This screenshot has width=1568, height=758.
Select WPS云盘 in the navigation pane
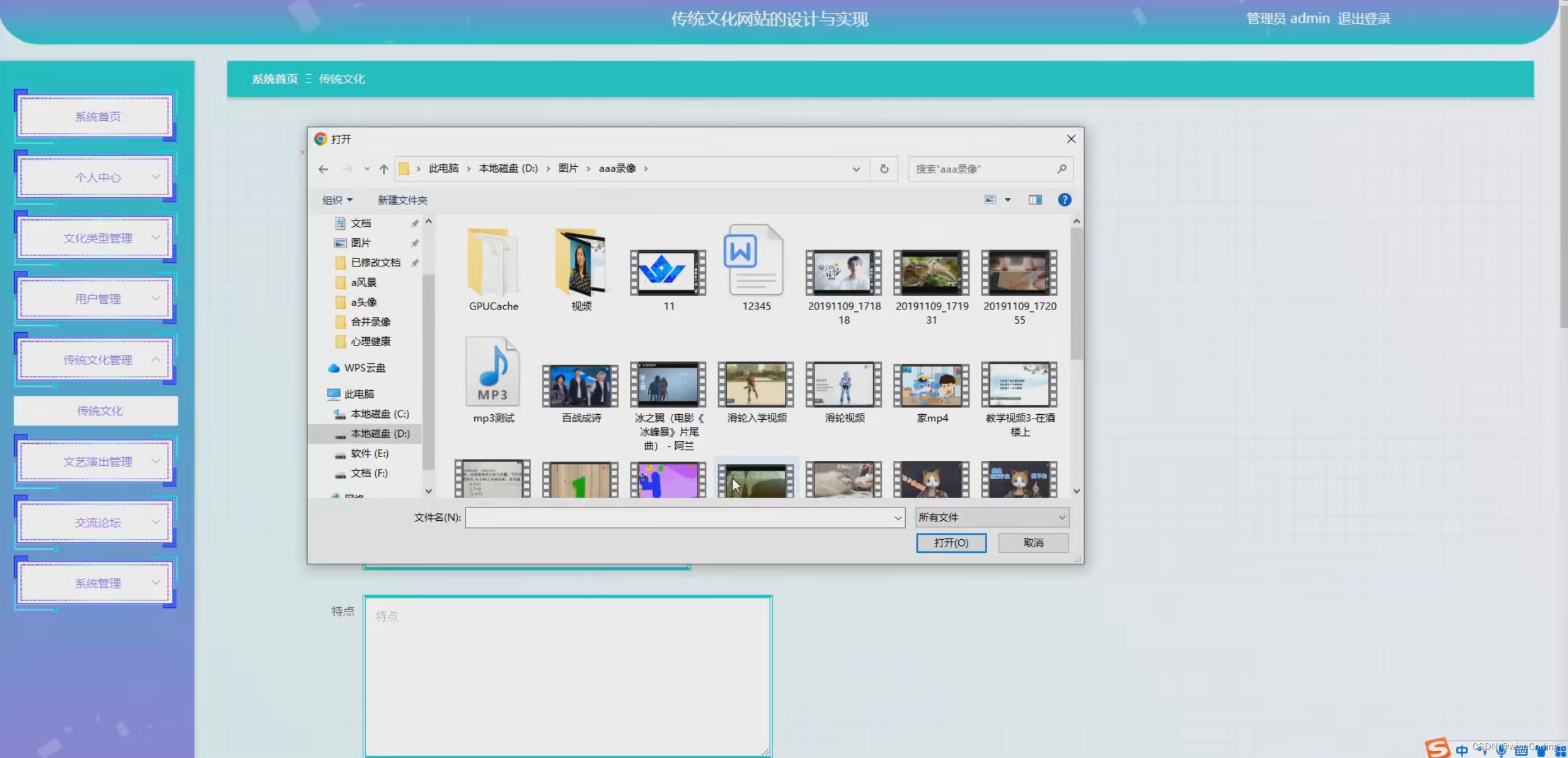pos(365,368)
